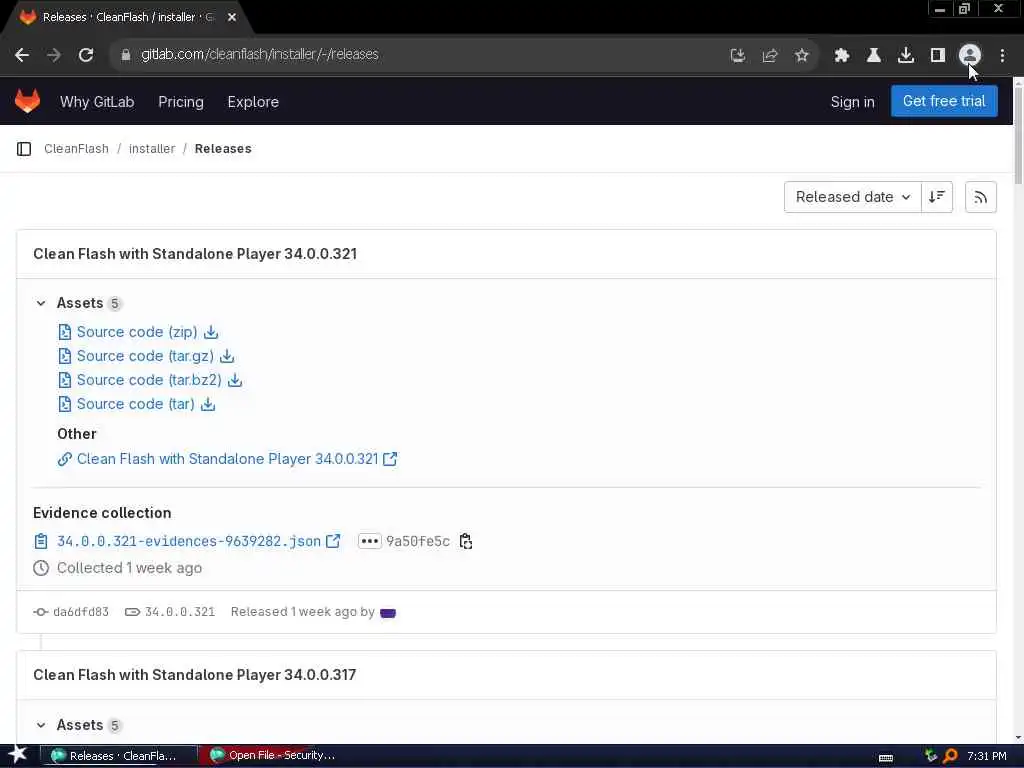Click the forward navigation arrow
This screenshot has height=768, width=1024.
54,55
